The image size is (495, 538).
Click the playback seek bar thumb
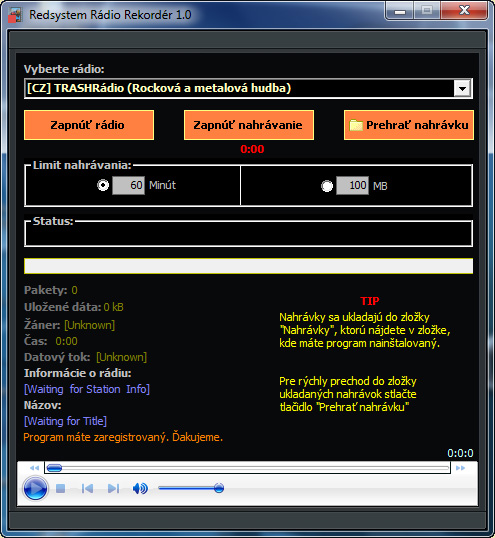tap(54, 468)
